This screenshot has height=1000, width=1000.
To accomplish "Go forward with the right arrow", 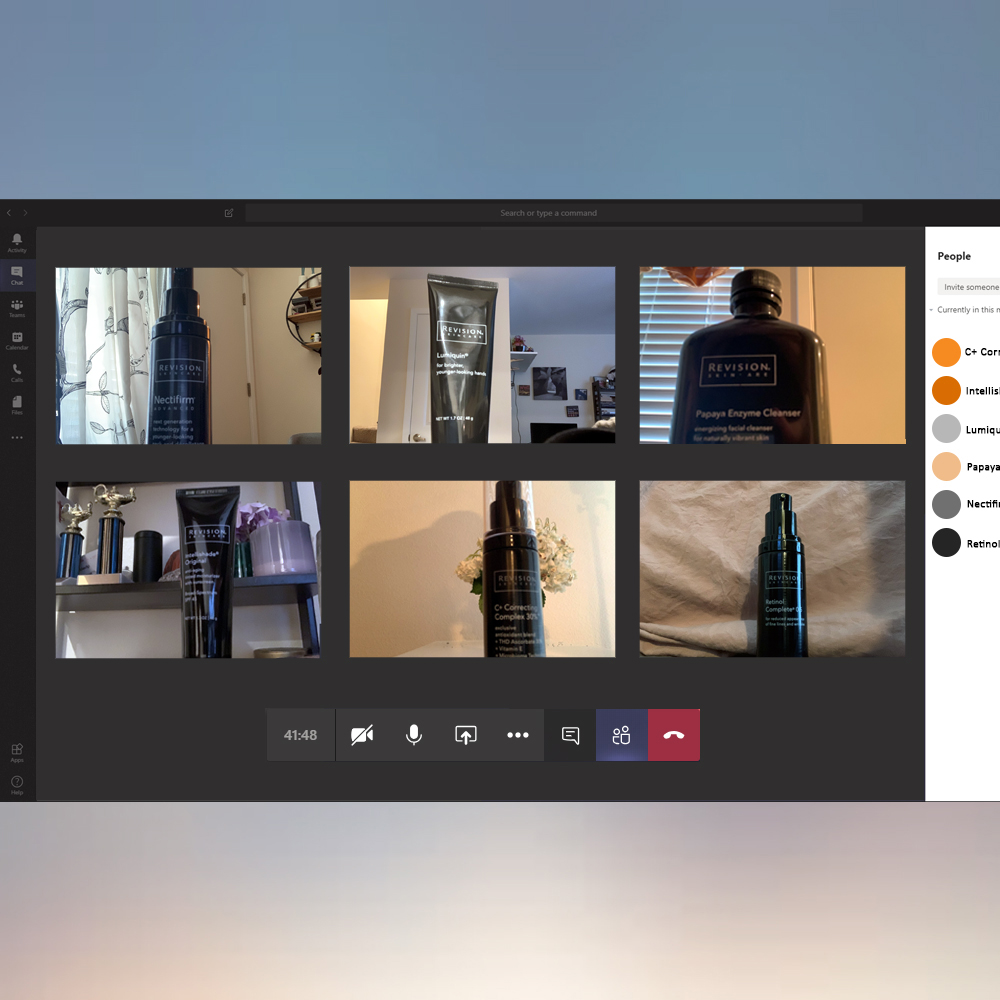I will coord(26,213).
